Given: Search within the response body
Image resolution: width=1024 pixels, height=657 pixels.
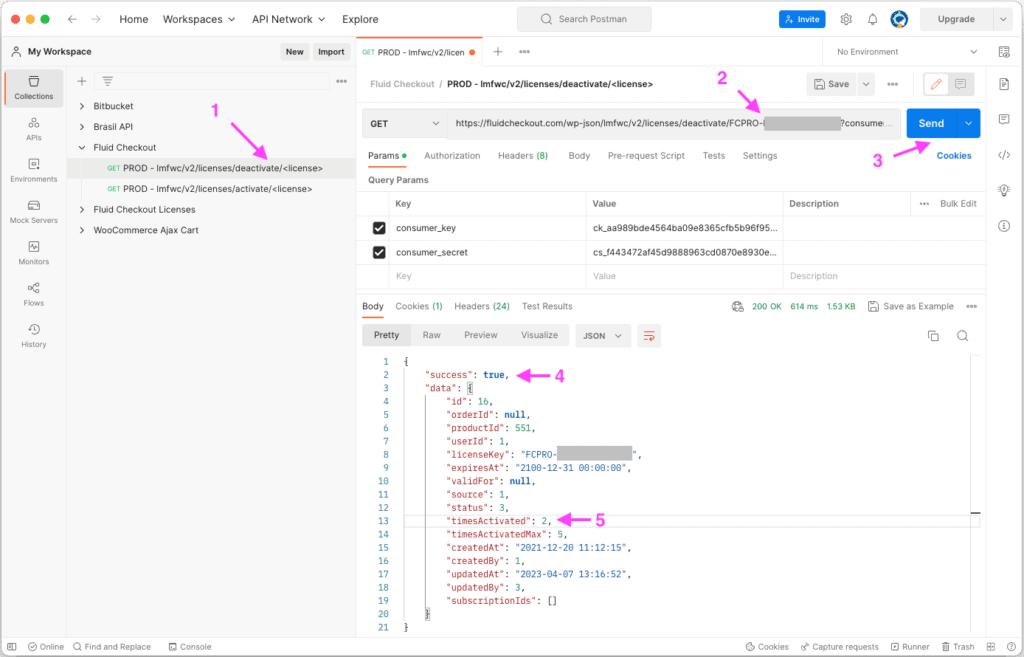Looking at the screenshot, I should point(963,336).
